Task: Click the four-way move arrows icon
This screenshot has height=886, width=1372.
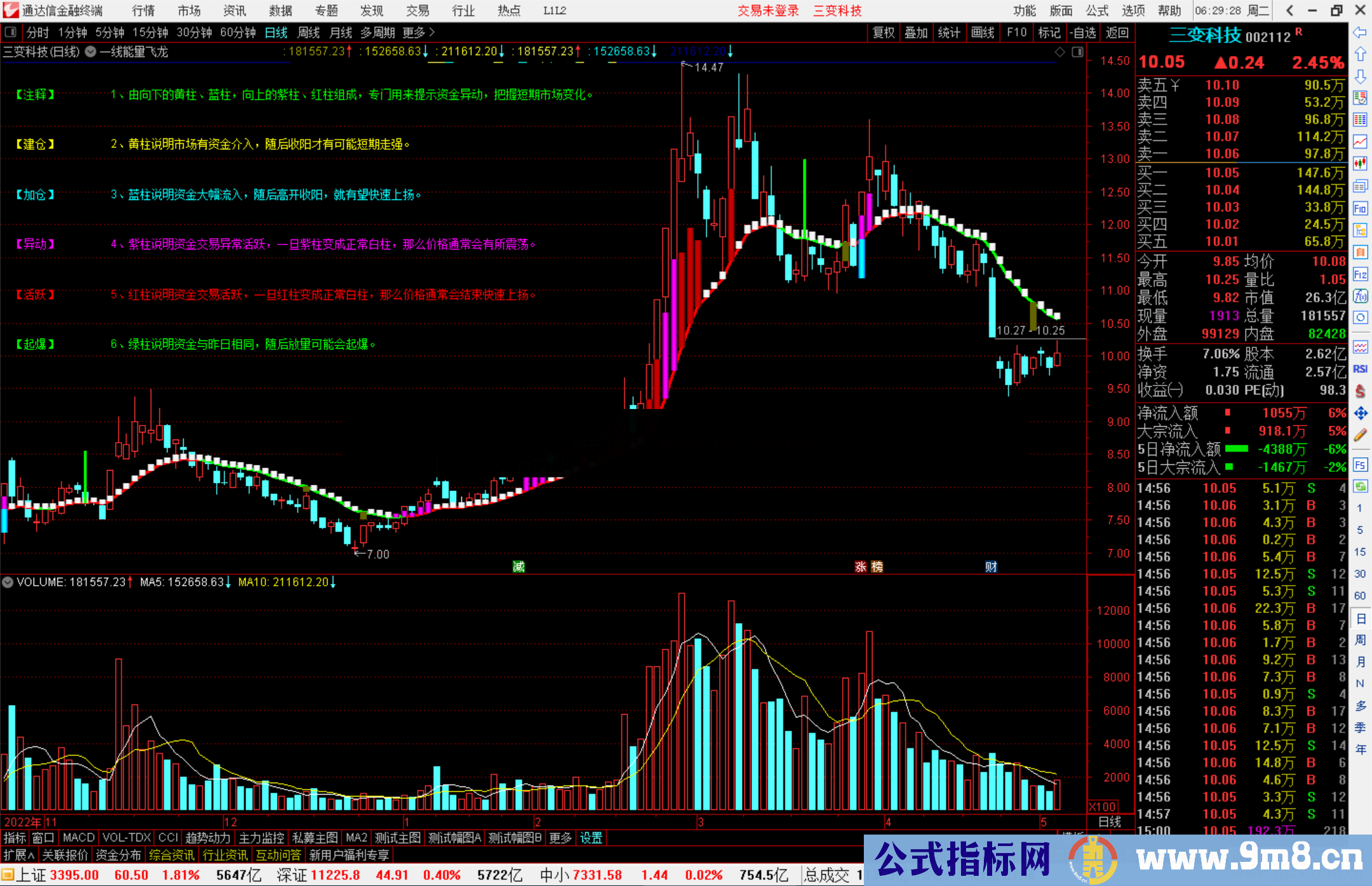Action: pos(1360,413)
